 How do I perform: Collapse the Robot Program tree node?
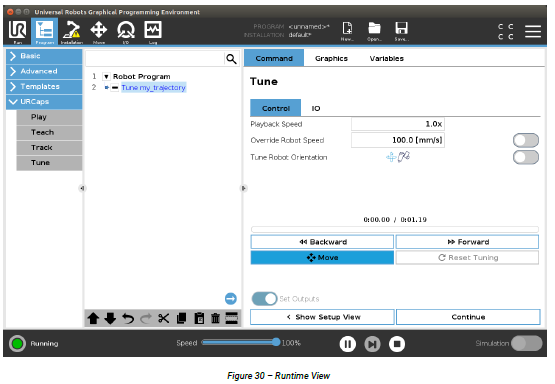pyautogui.click(x=106, y=76)
